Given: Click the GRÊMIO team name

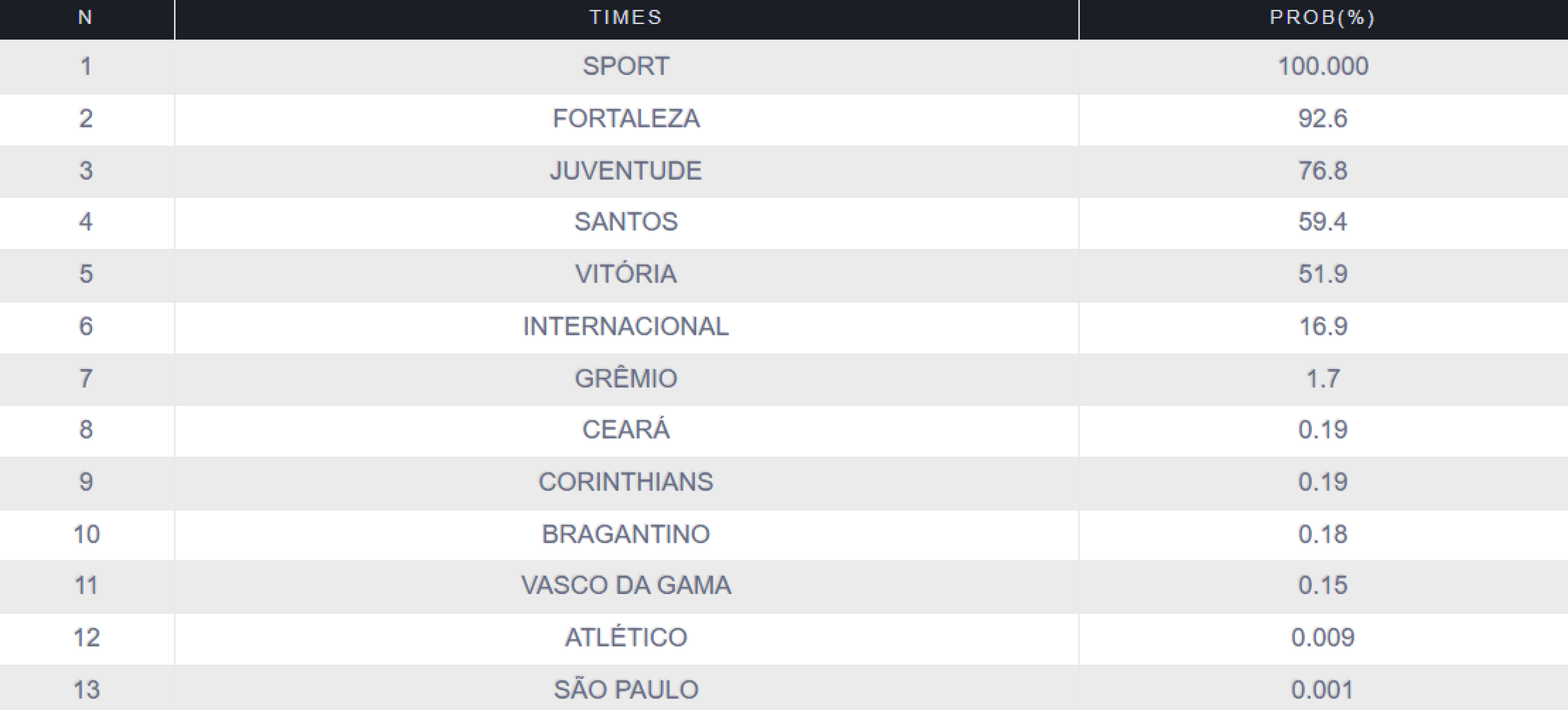Looking at the screenshot, I should pyautogui.click(x=626, y=378).
